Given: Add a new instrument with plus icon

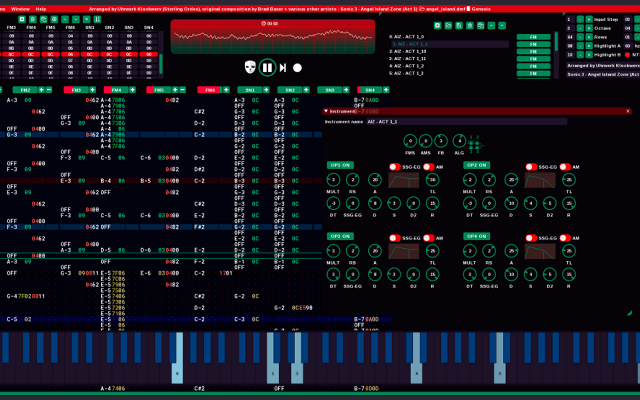Looking at the screenshot, I should pos(438,25).
